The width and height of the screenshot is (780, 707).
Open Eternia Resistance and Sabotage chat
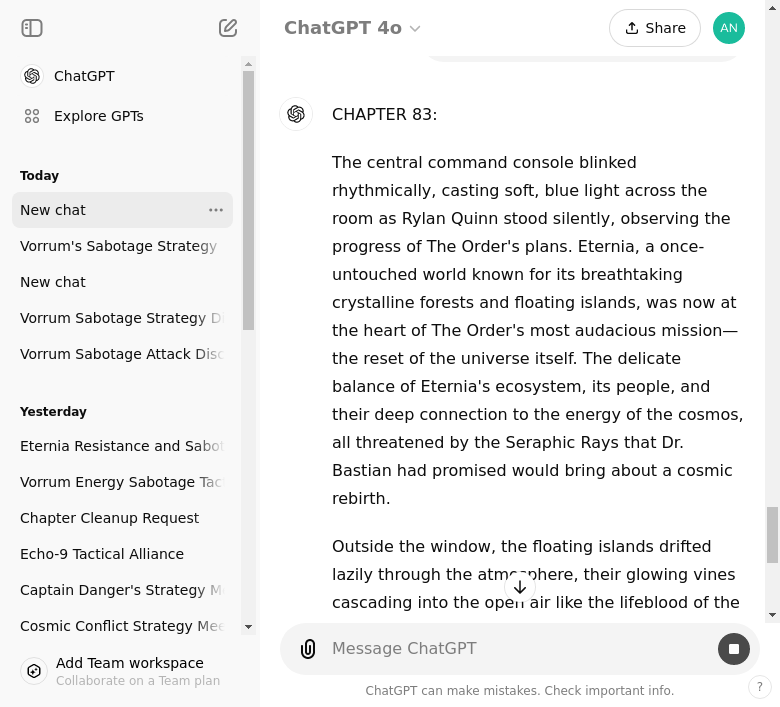120,446
